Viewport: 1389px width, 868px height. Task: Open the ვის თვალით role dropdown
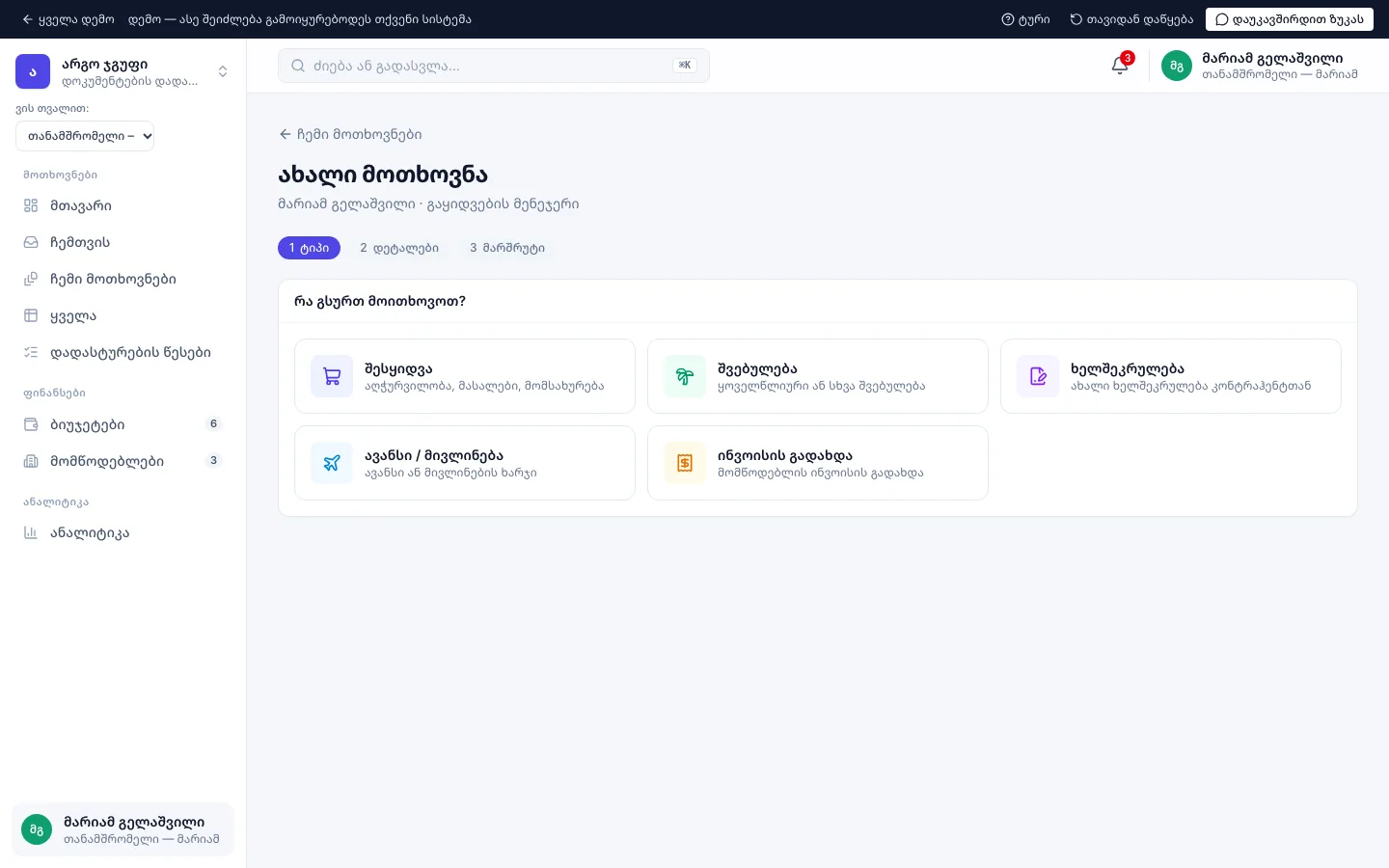coord(85,136)
